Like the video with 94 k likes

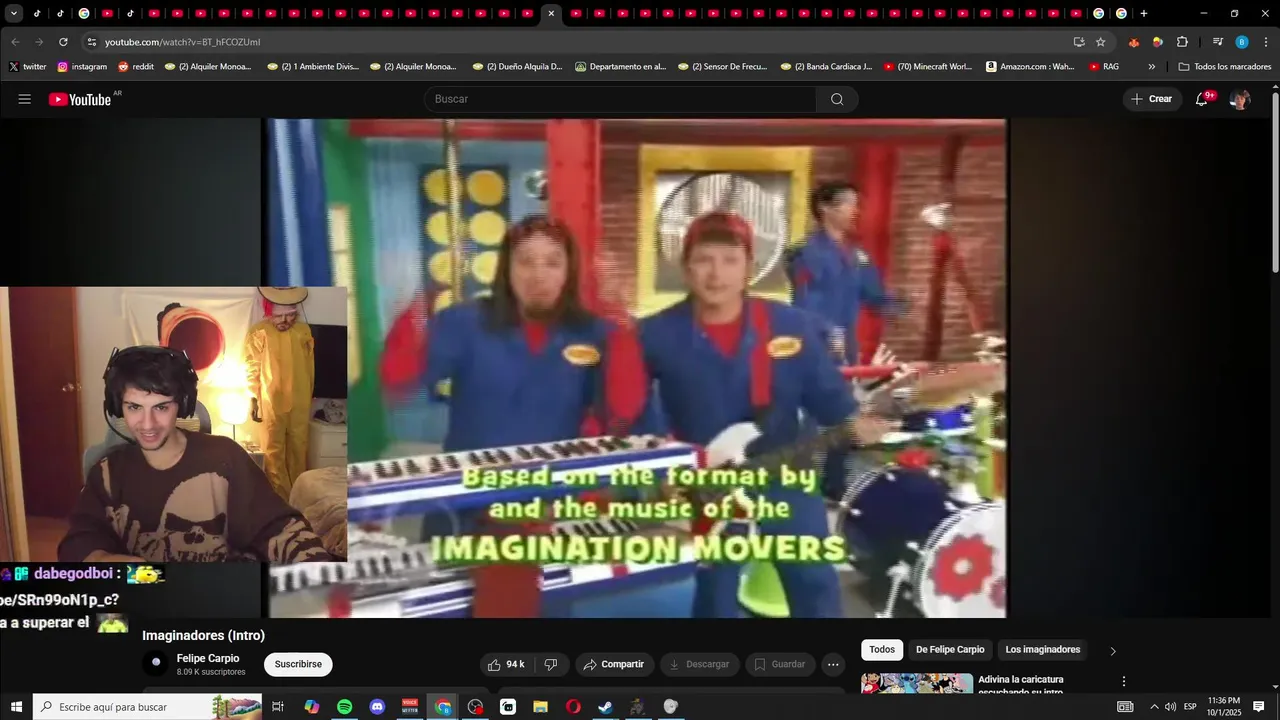(506, 664)
